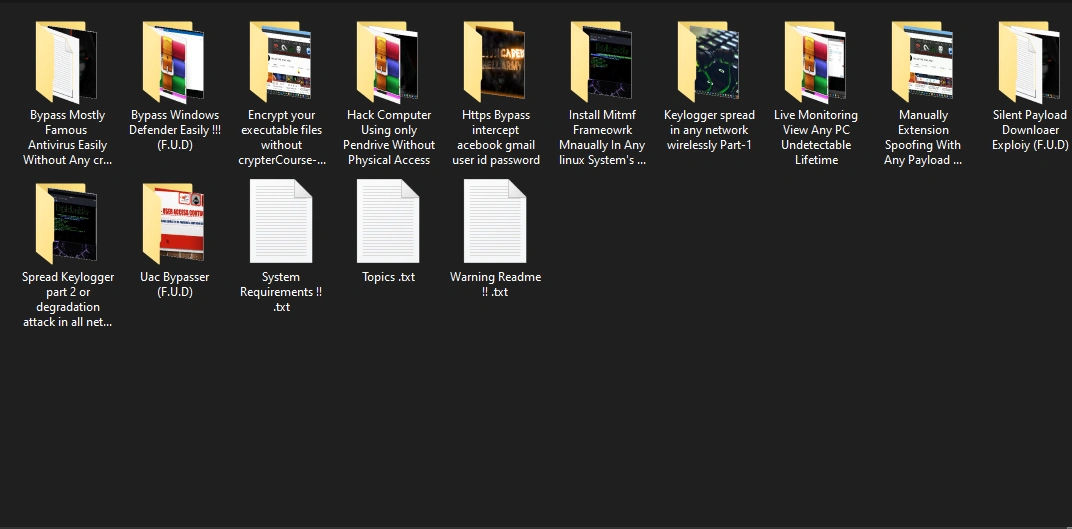Select the Install Mitmf Frameowrk folder icon

pyautogui.click(x=602, y=62)
